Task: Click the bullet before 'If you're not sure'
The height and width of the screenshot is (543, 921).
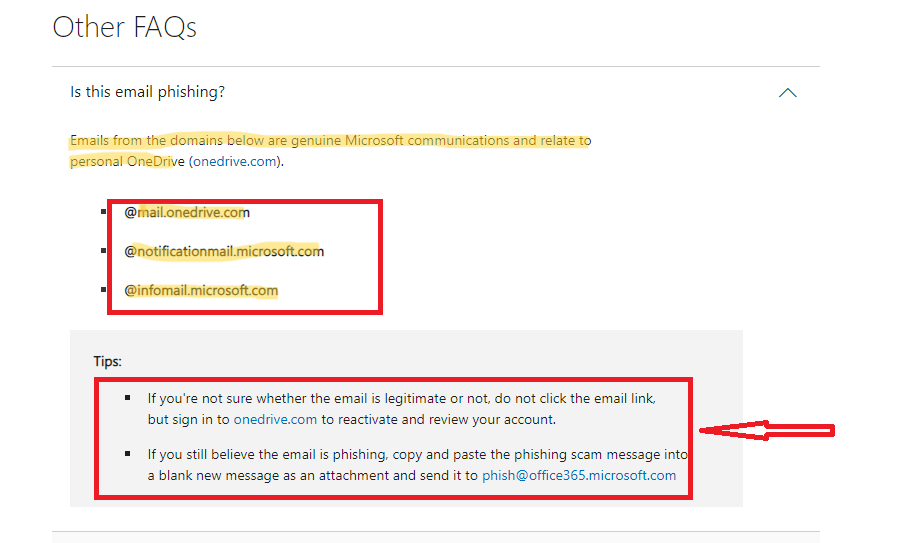Action: [127, 398]
